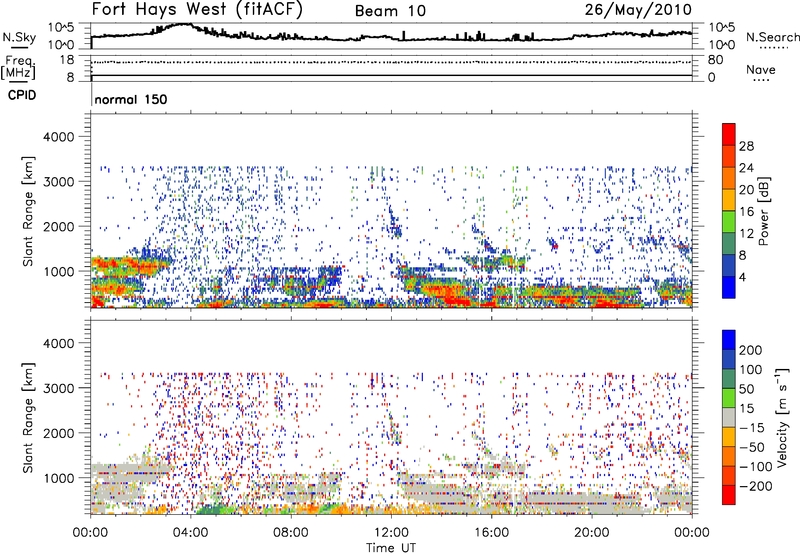Screen dimensions: 800x554
Task: Click the 'Time UT' axis label
Action: pos(391,547)
